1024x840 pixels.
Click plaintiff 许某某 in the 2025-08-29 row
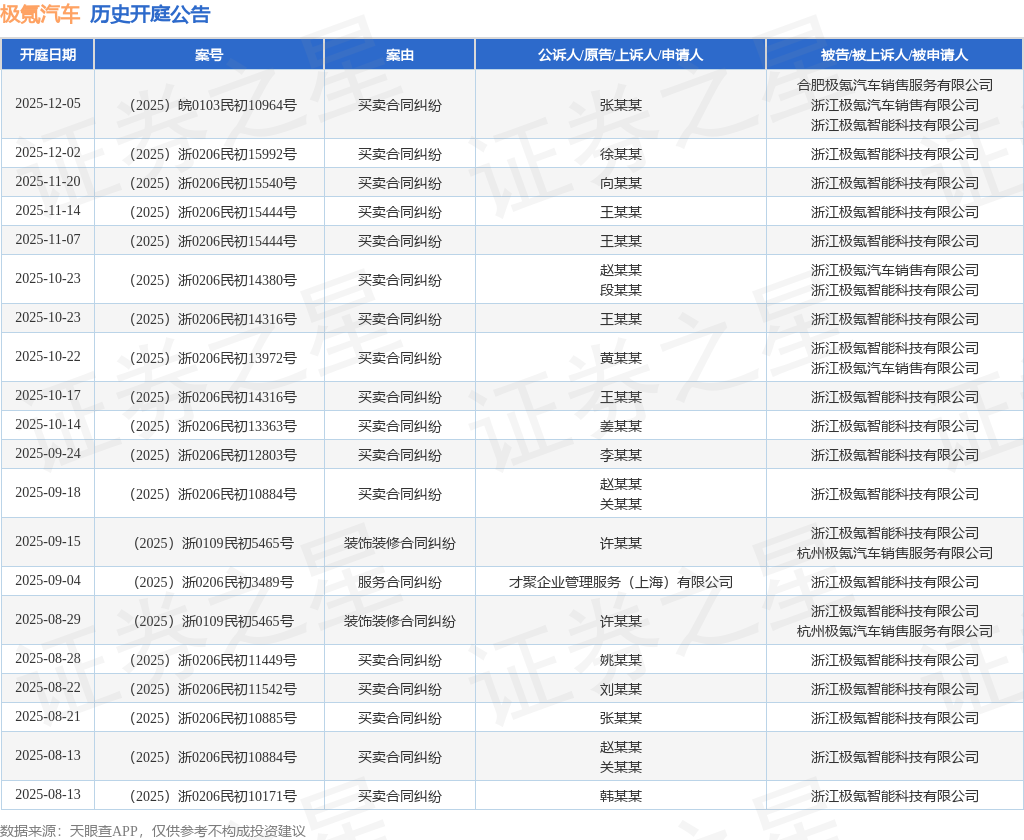(x=620, y=621)
